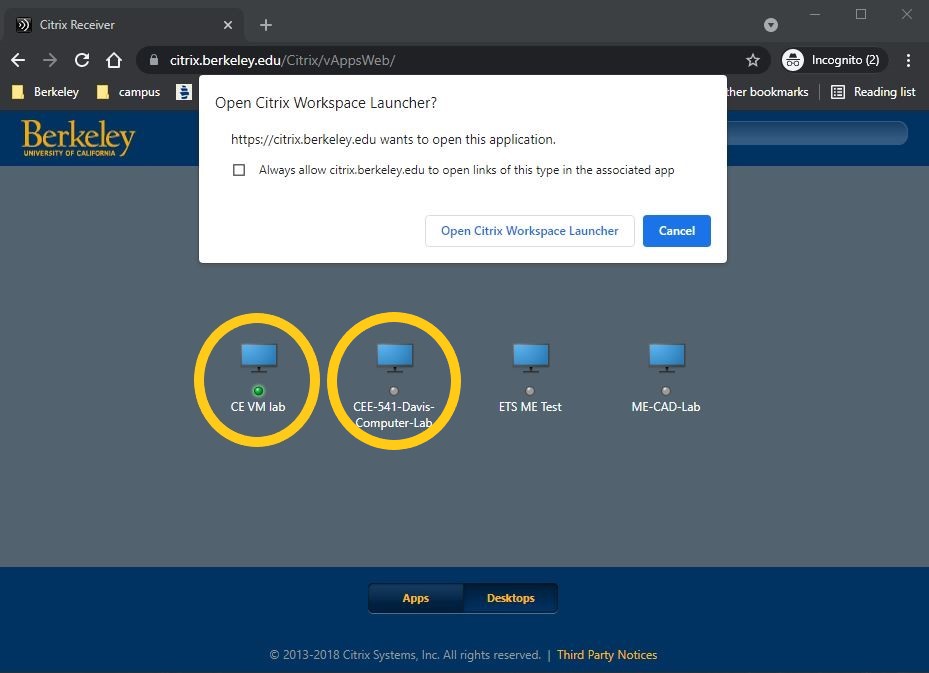The width and height of the screenshot is (929, 673).
Task: Maximize the browser window
Action: 861,14
